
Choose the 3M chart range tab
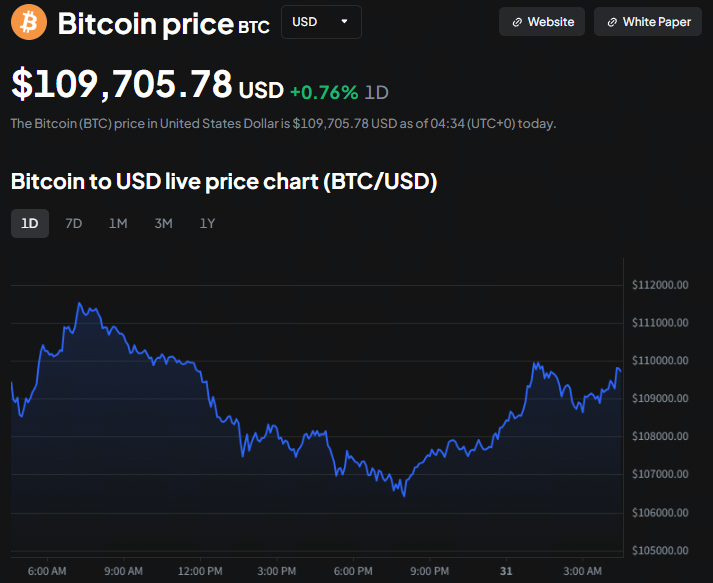click(163, 223)
